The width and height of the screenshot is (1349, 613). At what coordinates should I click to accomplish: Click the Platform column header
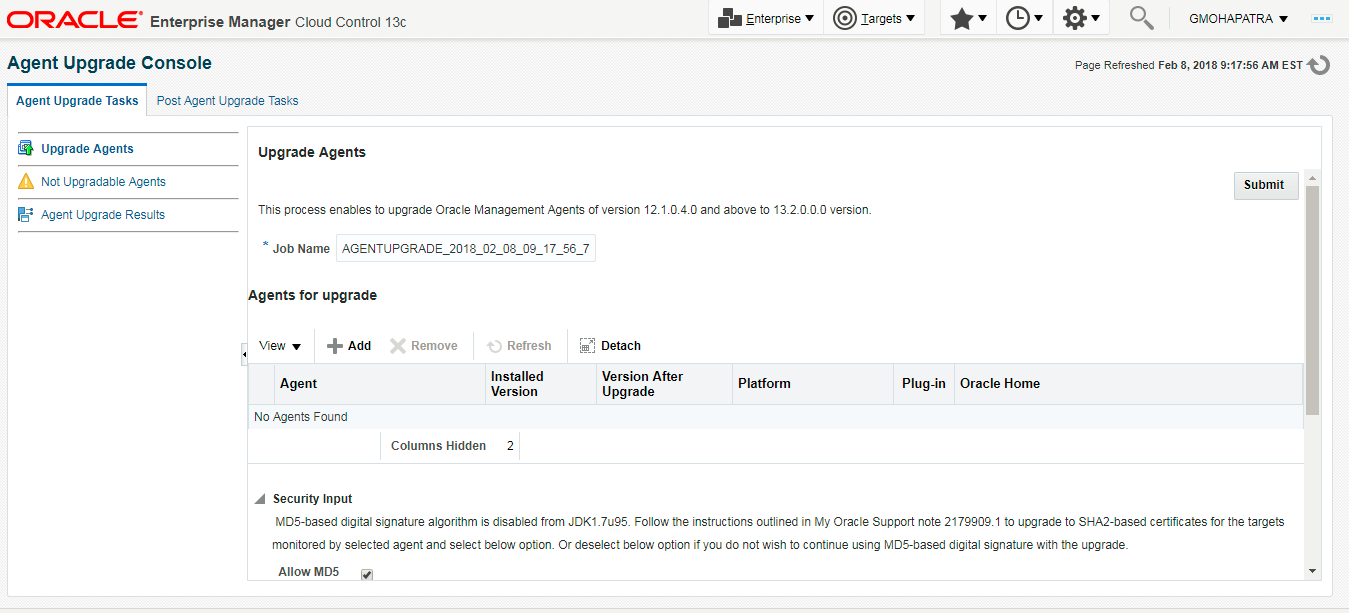(x=813, y=384)
